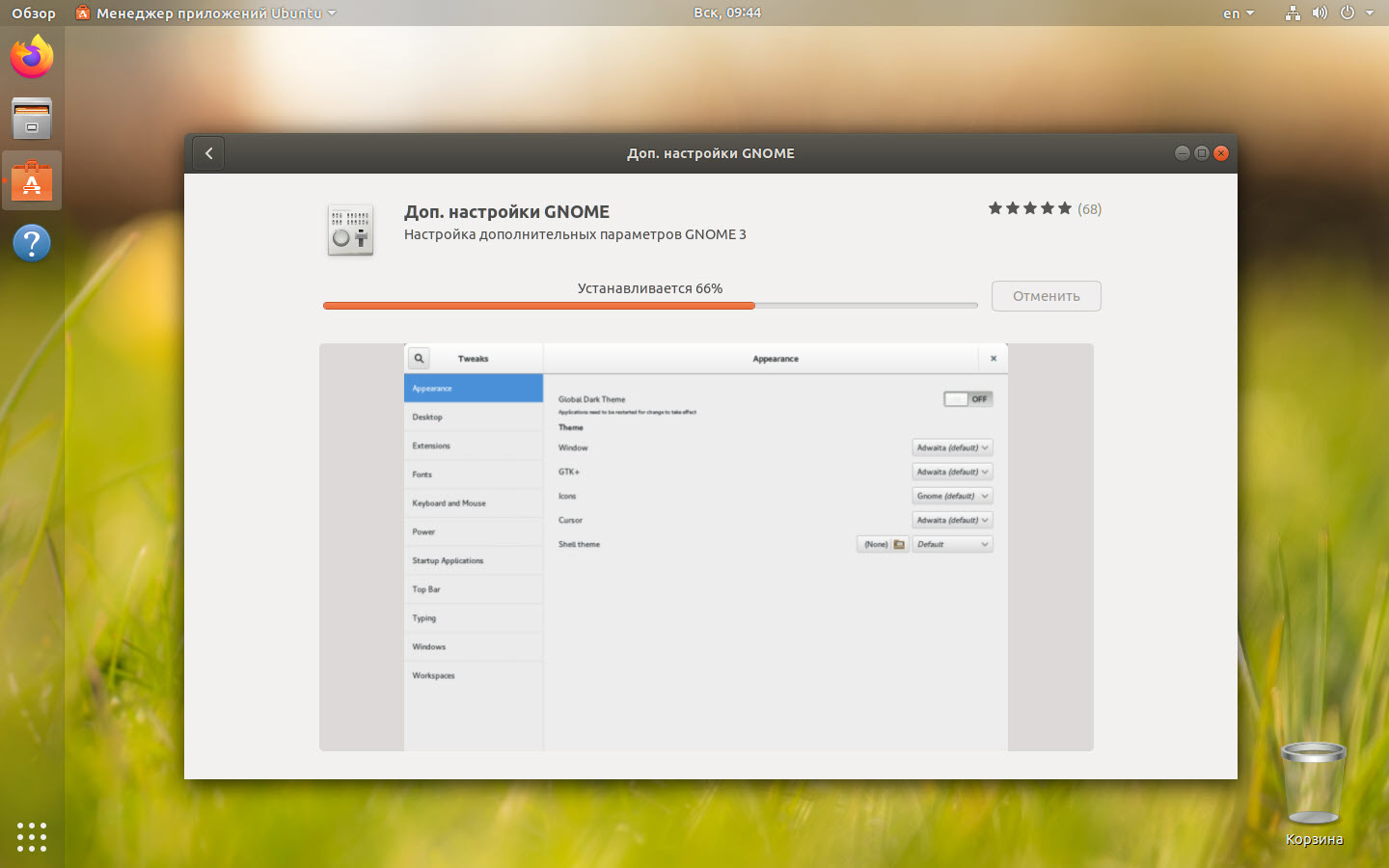Open the Help dock icon
The image size is (1389, 868).
tap(32, 243)
